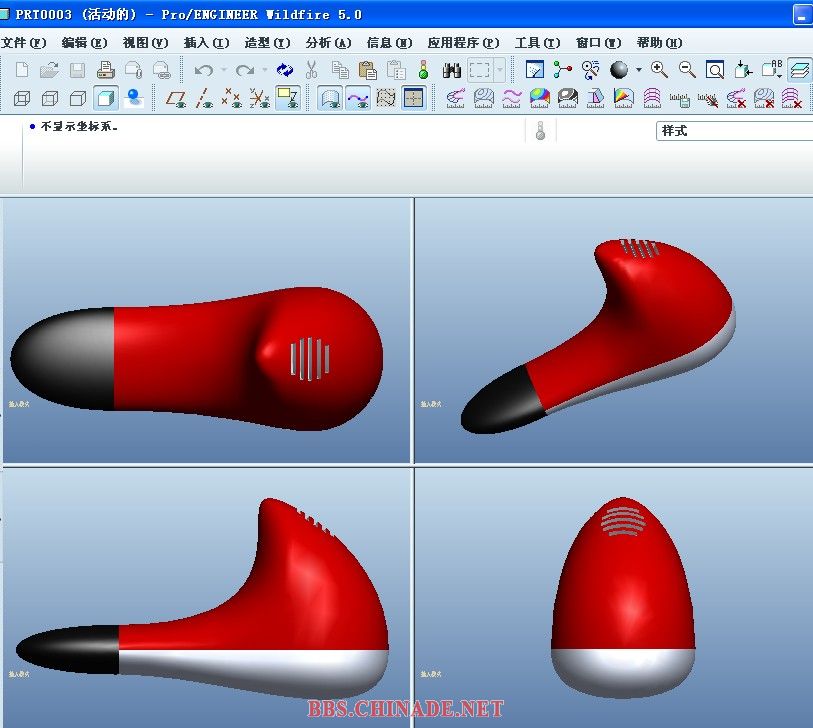Click the traffic light regeneration status icon
Screen dimensions: 813x728
(423, 70)
